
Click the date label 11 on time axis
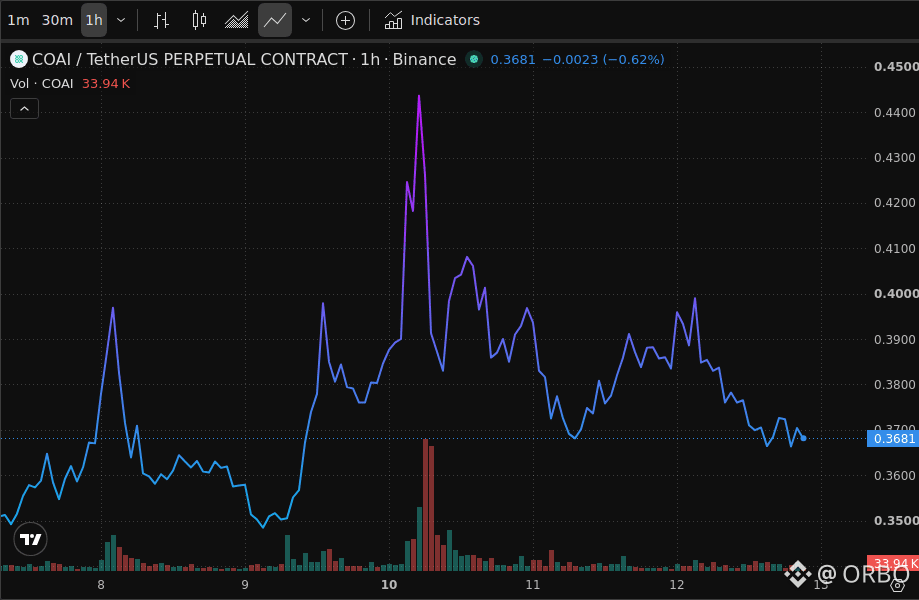[532, 584]
